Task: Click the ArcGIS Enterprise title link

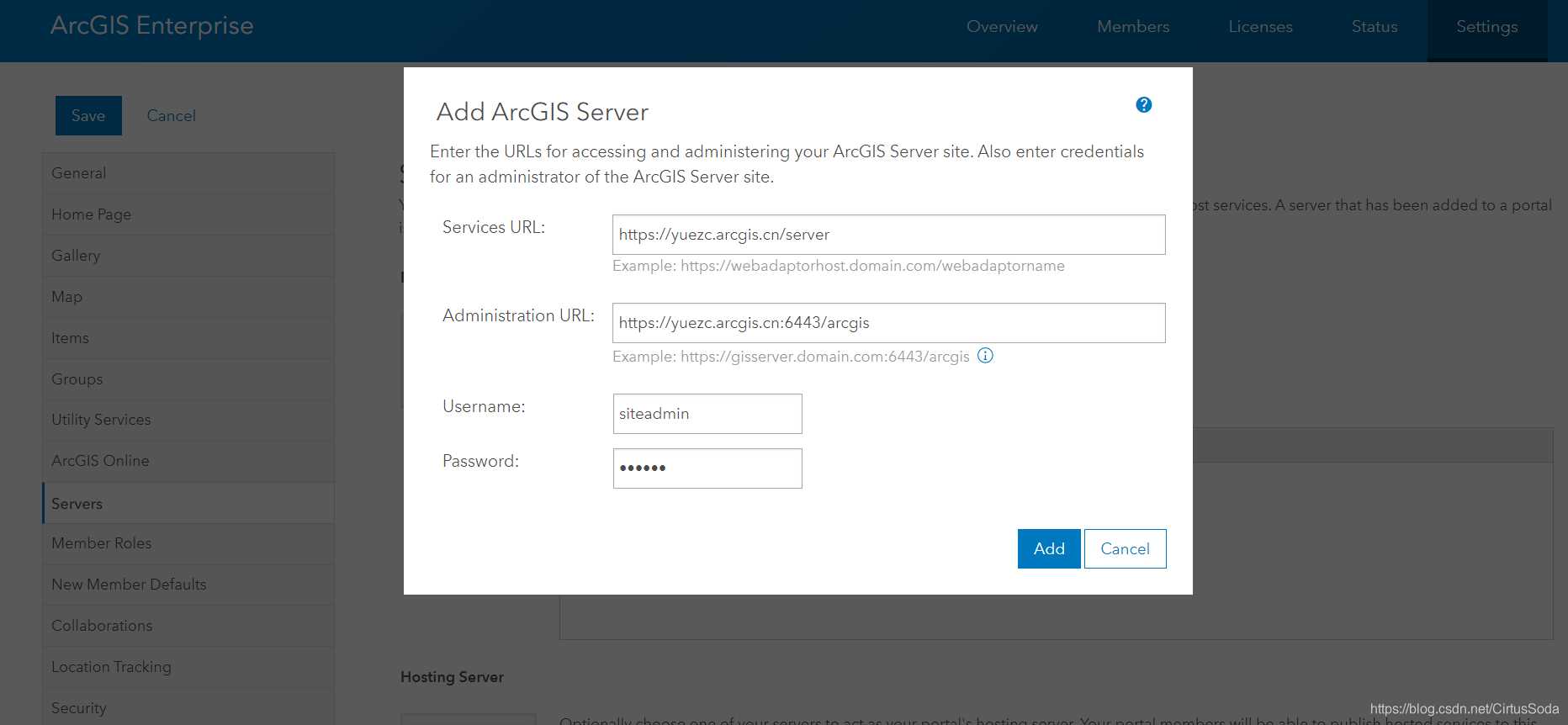Action: coord(152,26)
